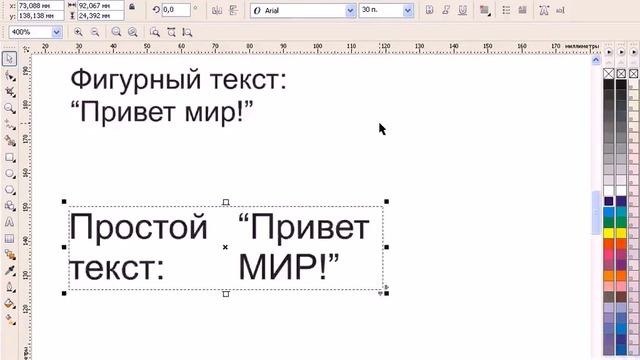Mirror selection vertically
The height and width of the screenshot is (360, 640).
[233, 10]
